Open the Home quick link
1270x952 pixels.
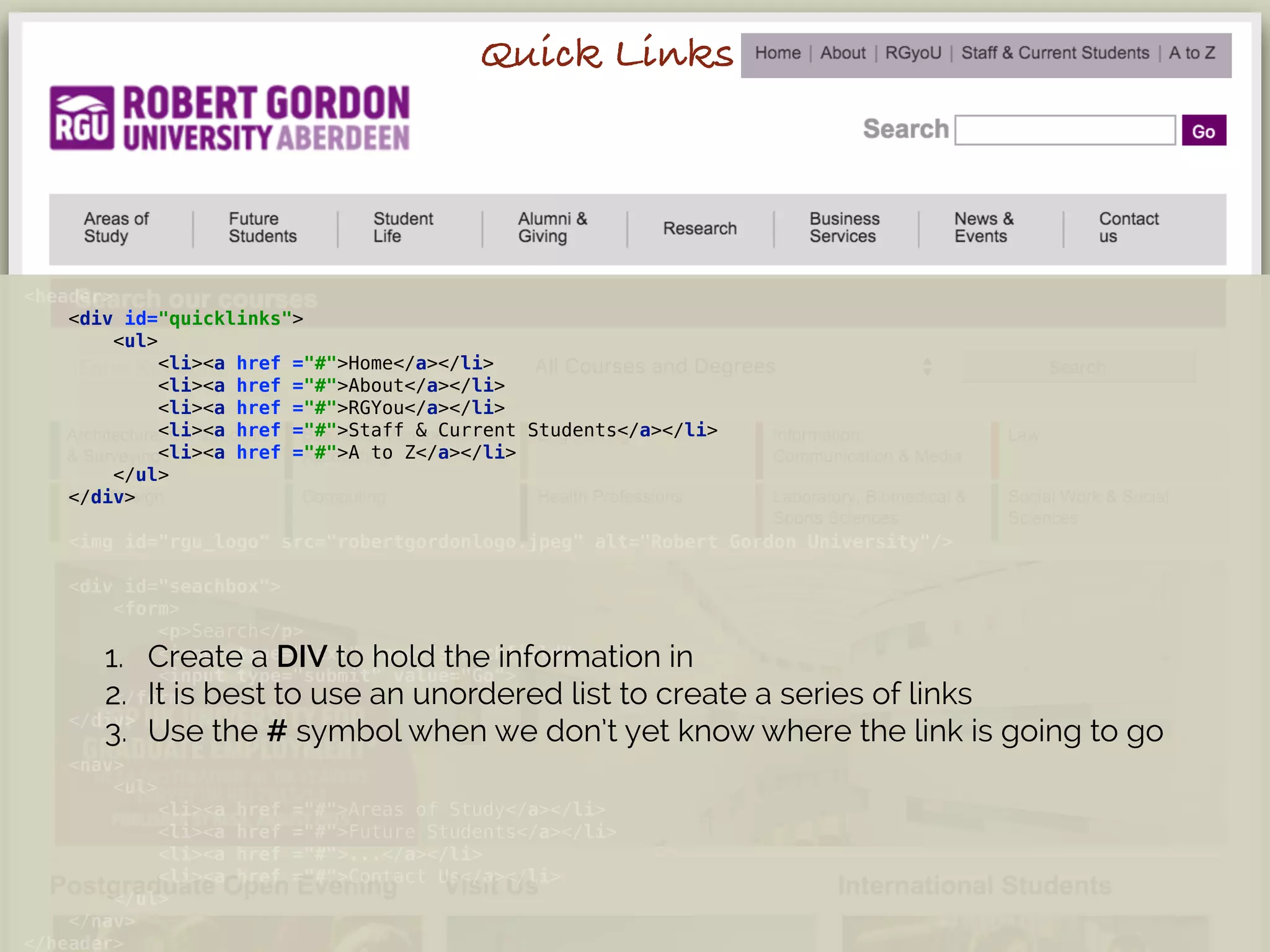click(777, 53)
